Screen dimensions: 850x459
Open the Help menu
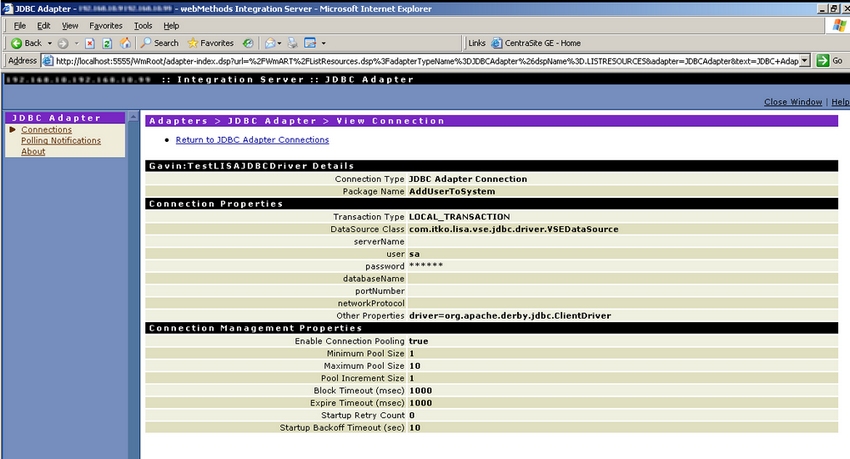(171, 25)
